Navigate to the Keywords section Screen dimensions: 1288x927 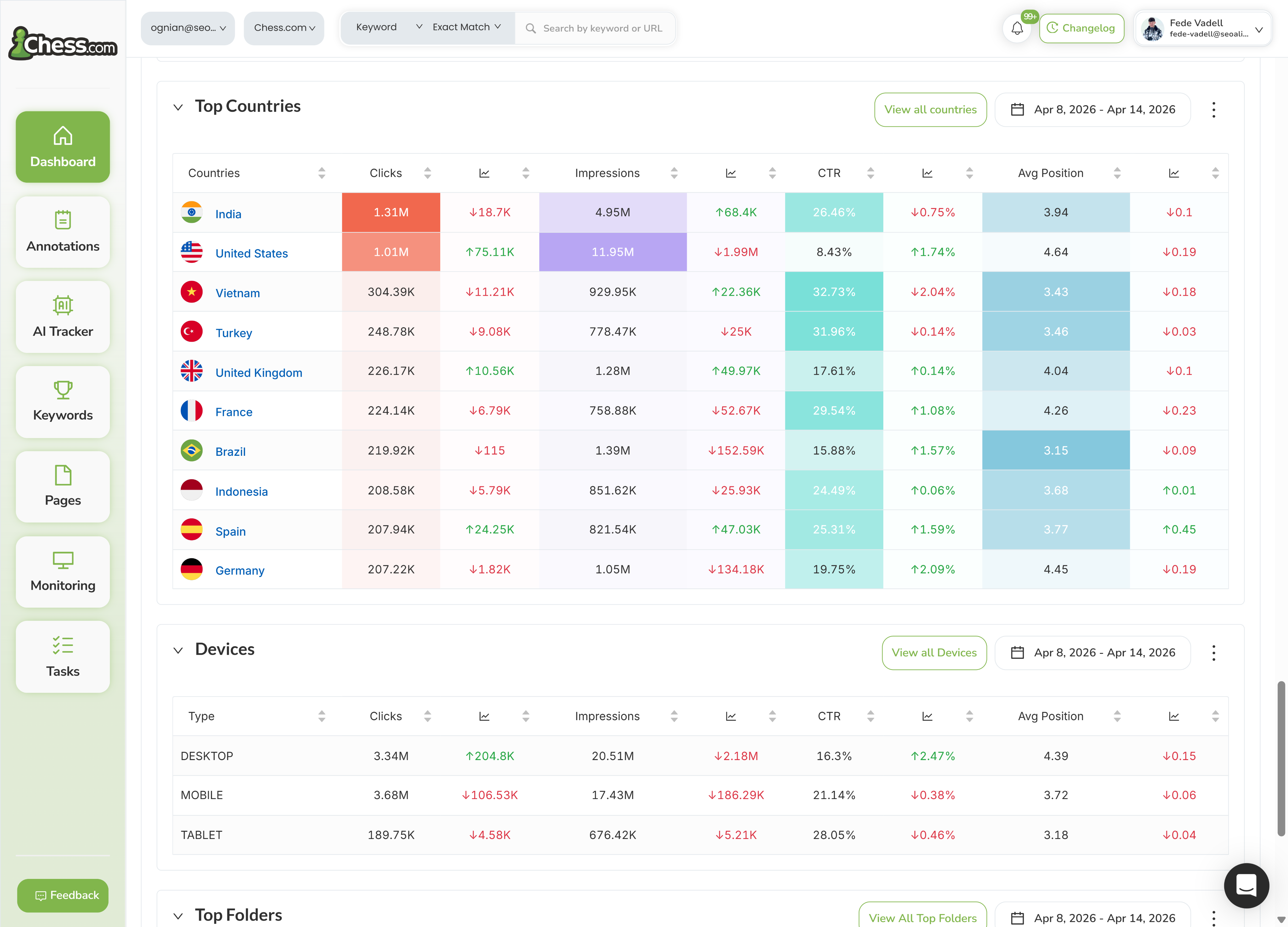click(x=63, y=401)
